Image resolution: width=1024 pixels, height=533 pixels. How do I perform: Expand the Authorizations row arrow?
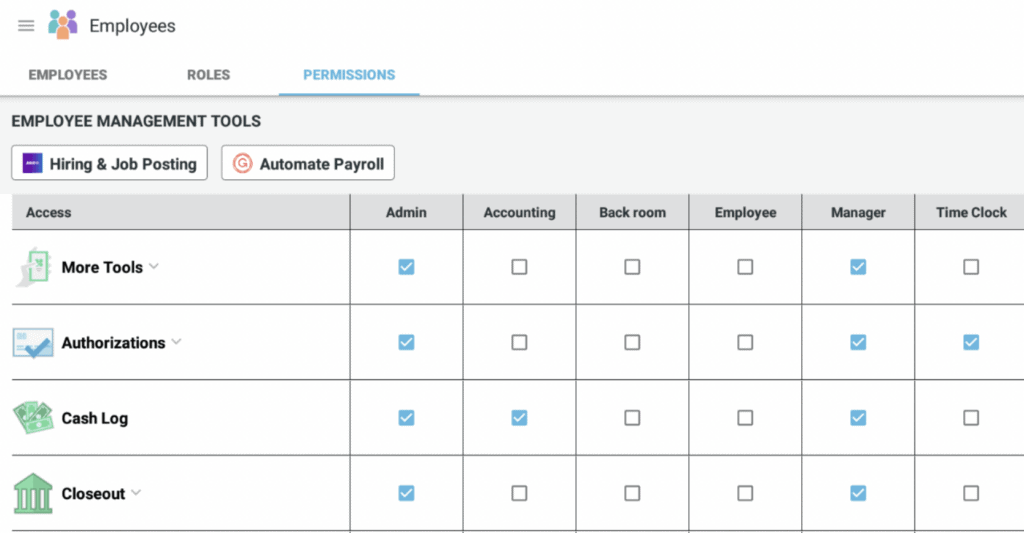176,342
